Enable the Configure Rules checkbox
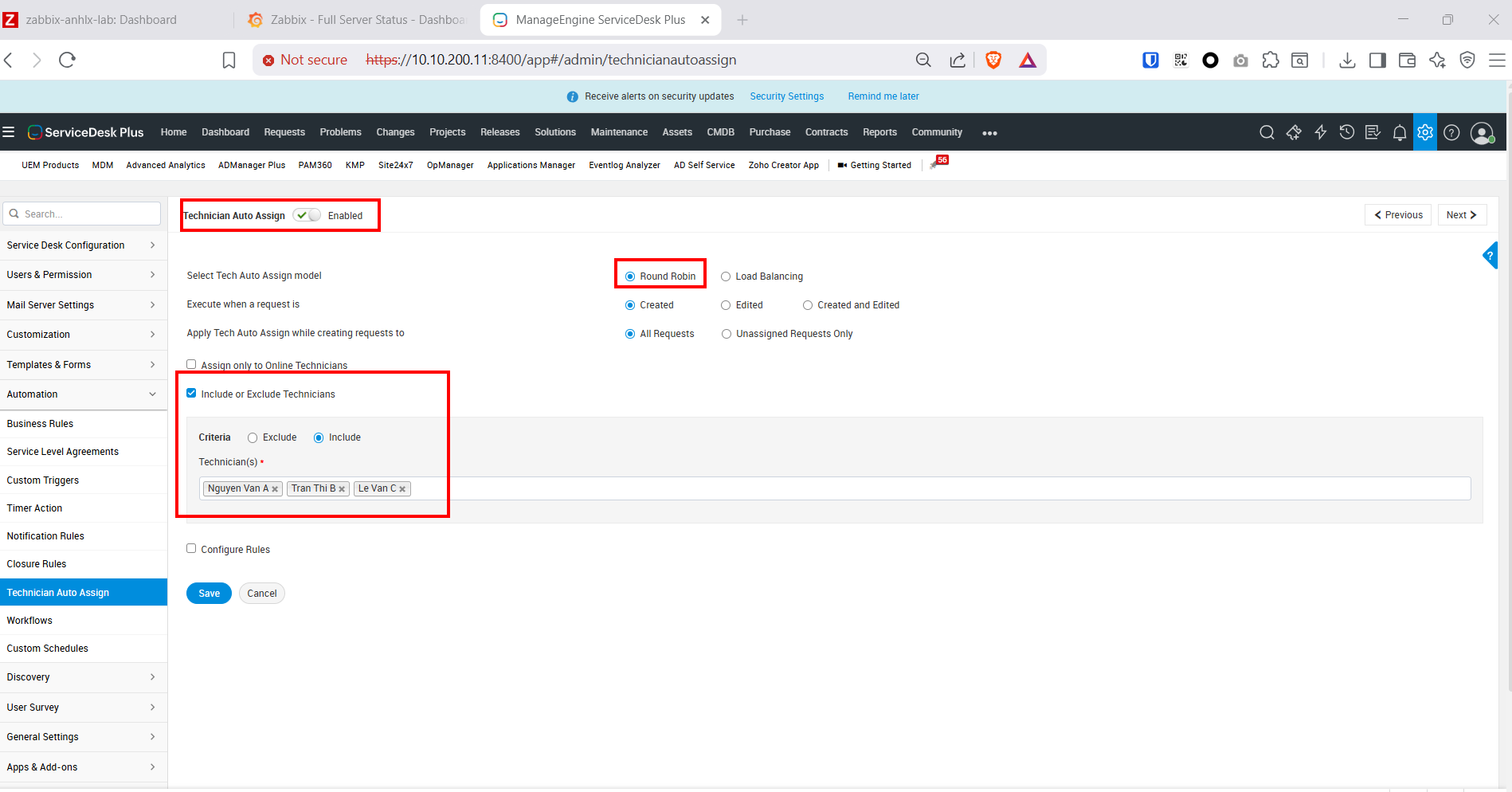Image resolution: width=1512 pixels, height=792 pixels. point(191,548)
